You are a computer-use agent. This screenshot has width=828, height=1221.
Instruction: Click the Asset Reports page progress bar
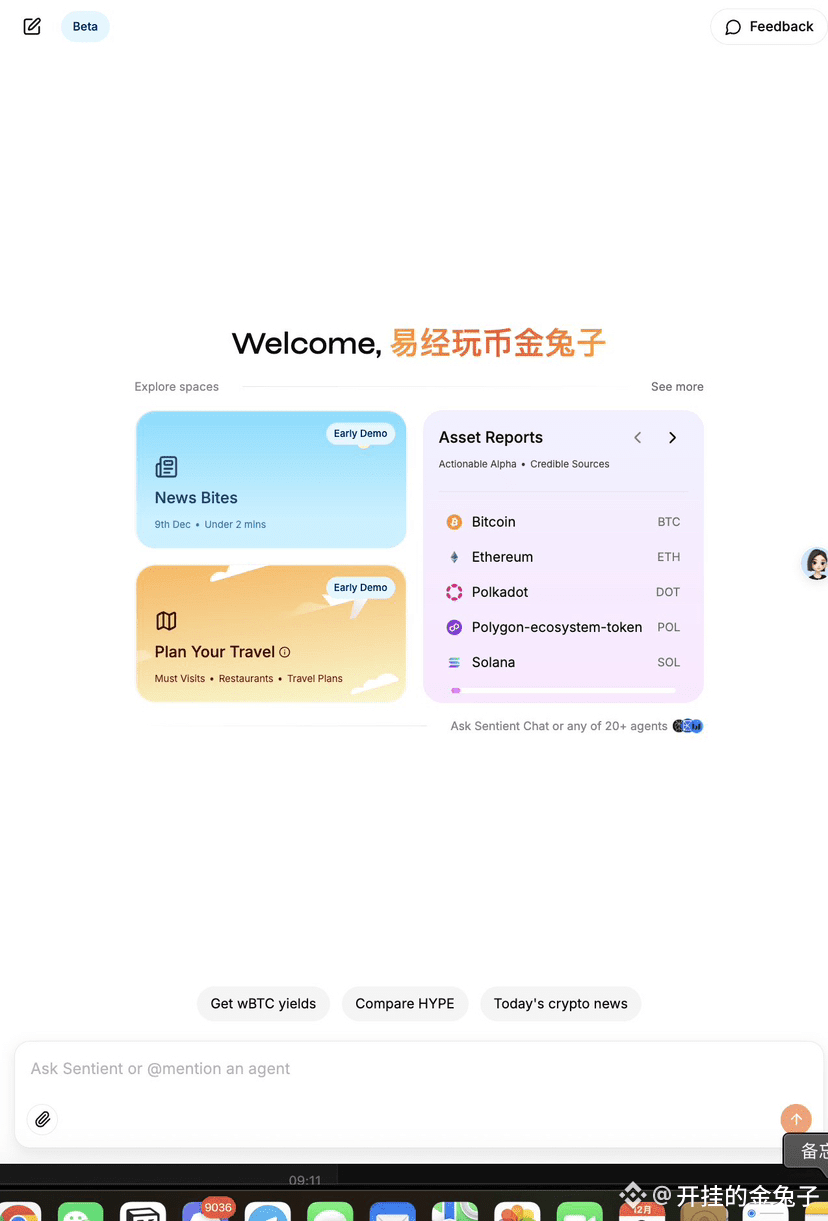563,690
